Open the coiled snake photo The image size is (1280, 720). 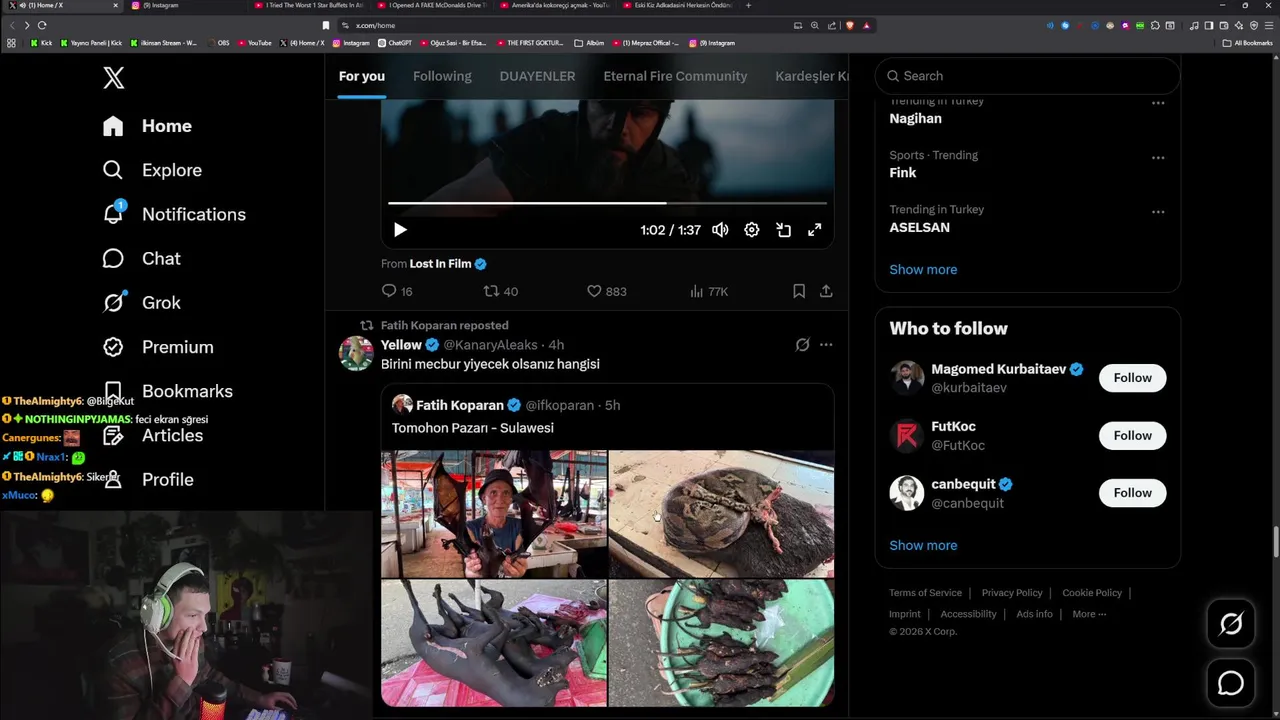[x=721, y=514]
